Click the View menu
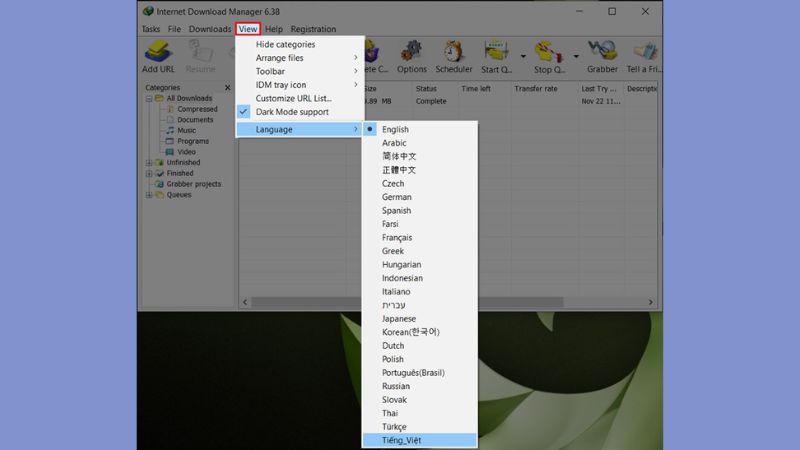The width and height of the screenshot is (800, 450). tap(248, 29)
